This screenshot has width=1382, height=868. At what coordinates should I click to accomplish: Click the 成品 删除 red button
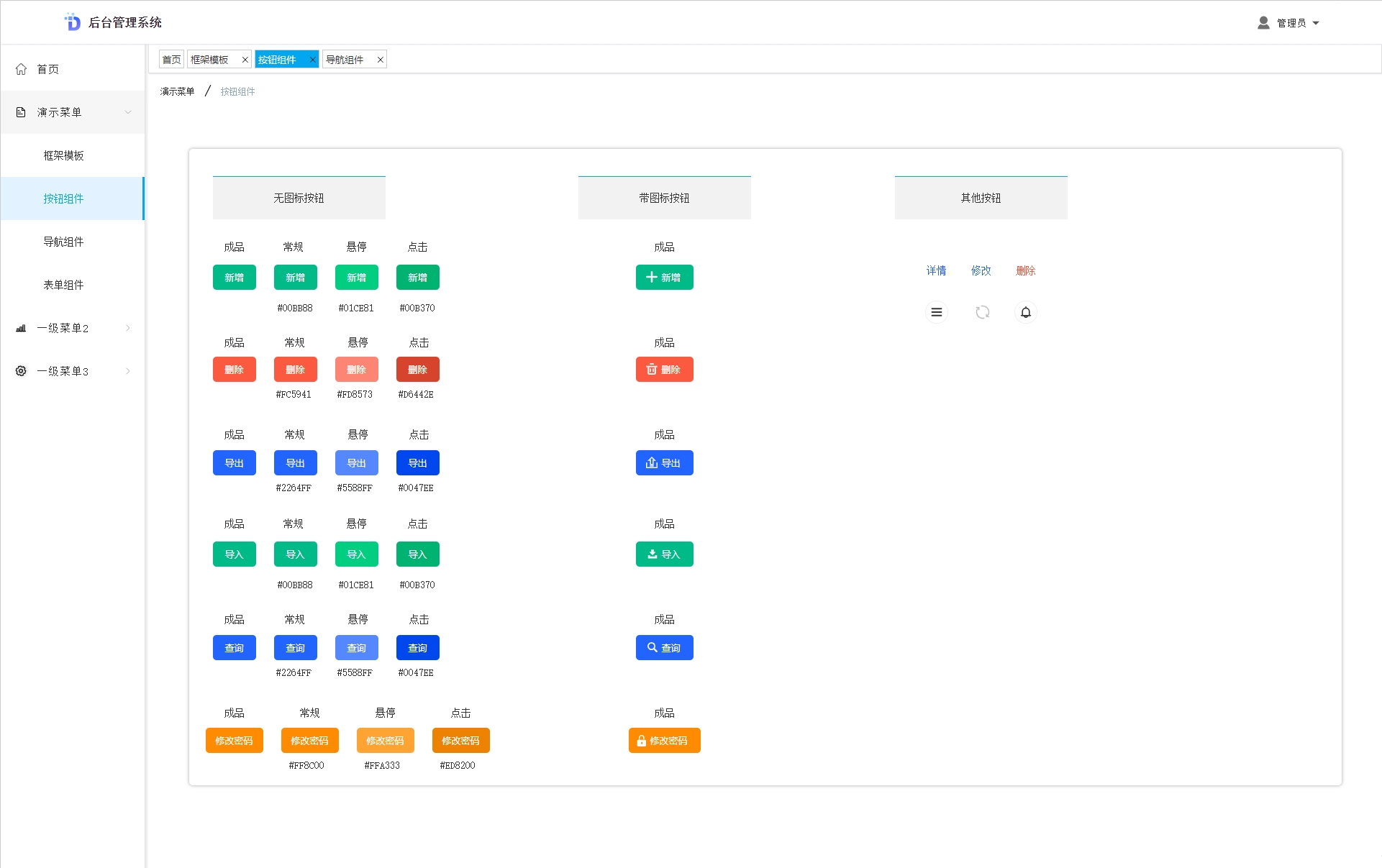pos(235,370)
